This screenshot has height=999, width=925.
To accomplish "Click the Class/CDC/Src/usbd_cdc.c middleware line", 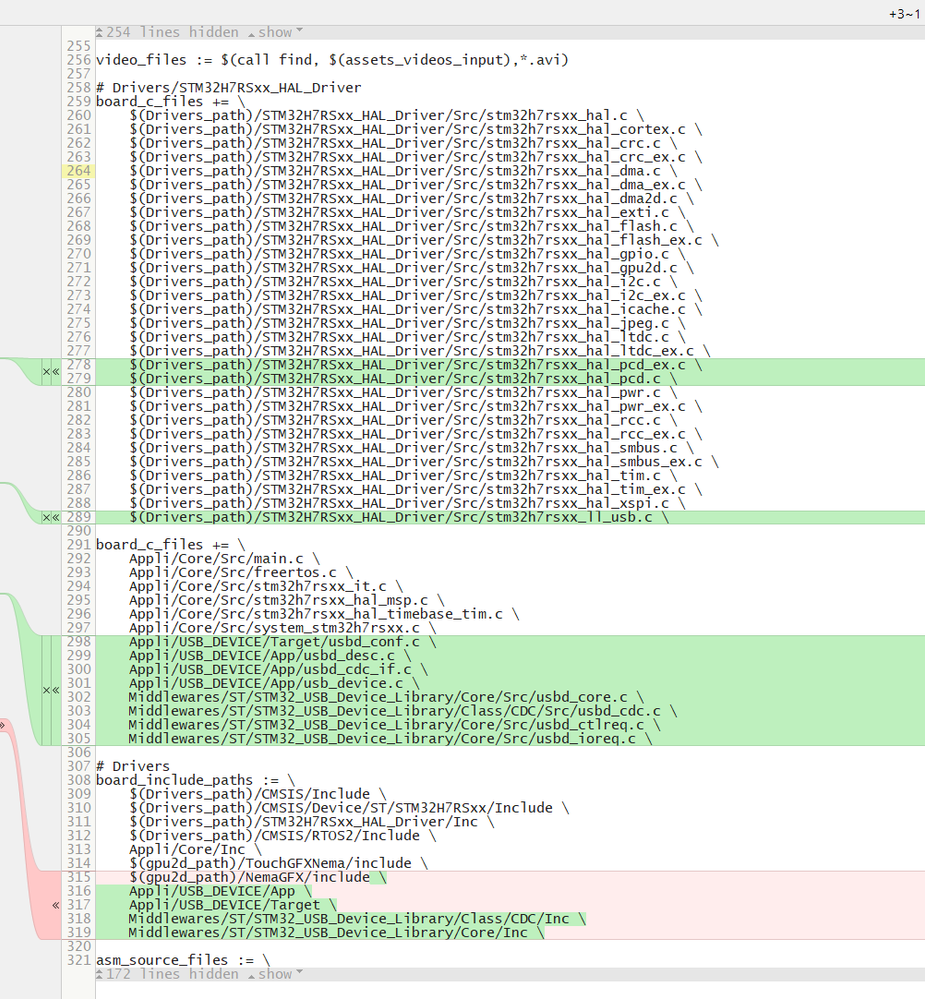I will [x=403, y=711].
